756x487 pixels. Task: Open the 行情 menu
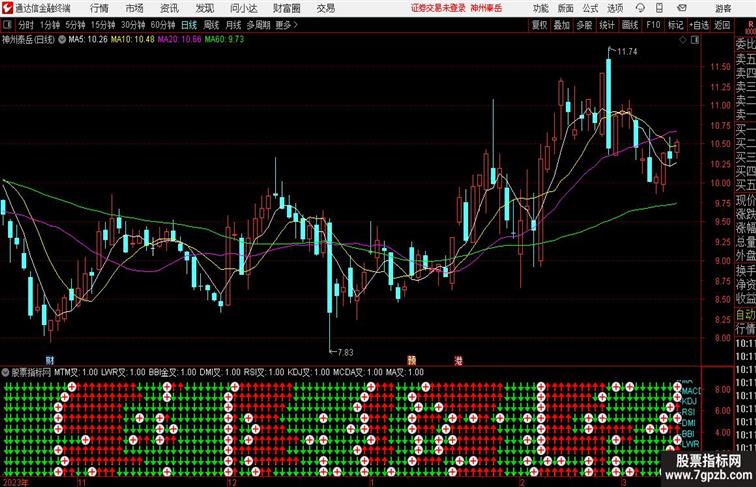[99, 8]
